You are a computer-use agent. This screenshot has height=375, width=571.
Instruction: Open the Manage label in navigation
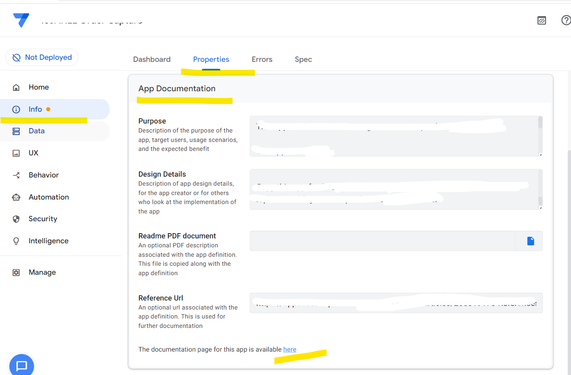pos(42,272)
